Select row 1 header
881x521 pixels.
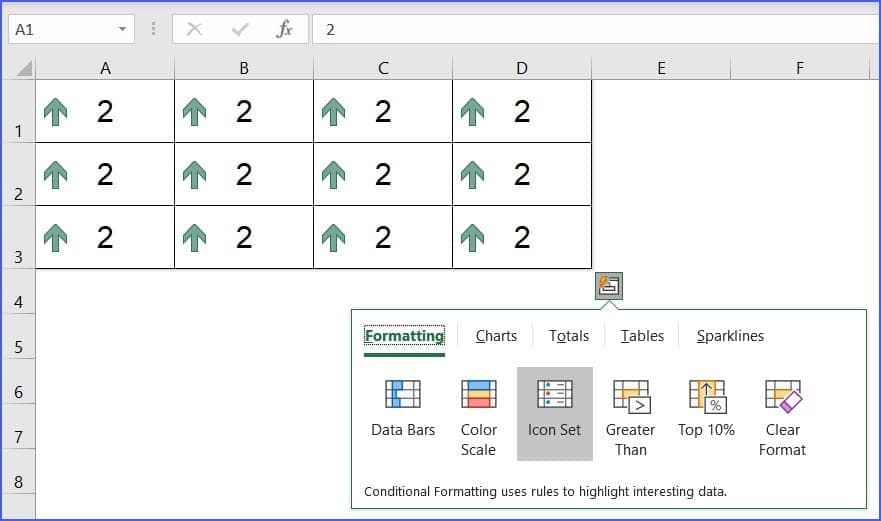pyautogui.click(x=18, y=111)
